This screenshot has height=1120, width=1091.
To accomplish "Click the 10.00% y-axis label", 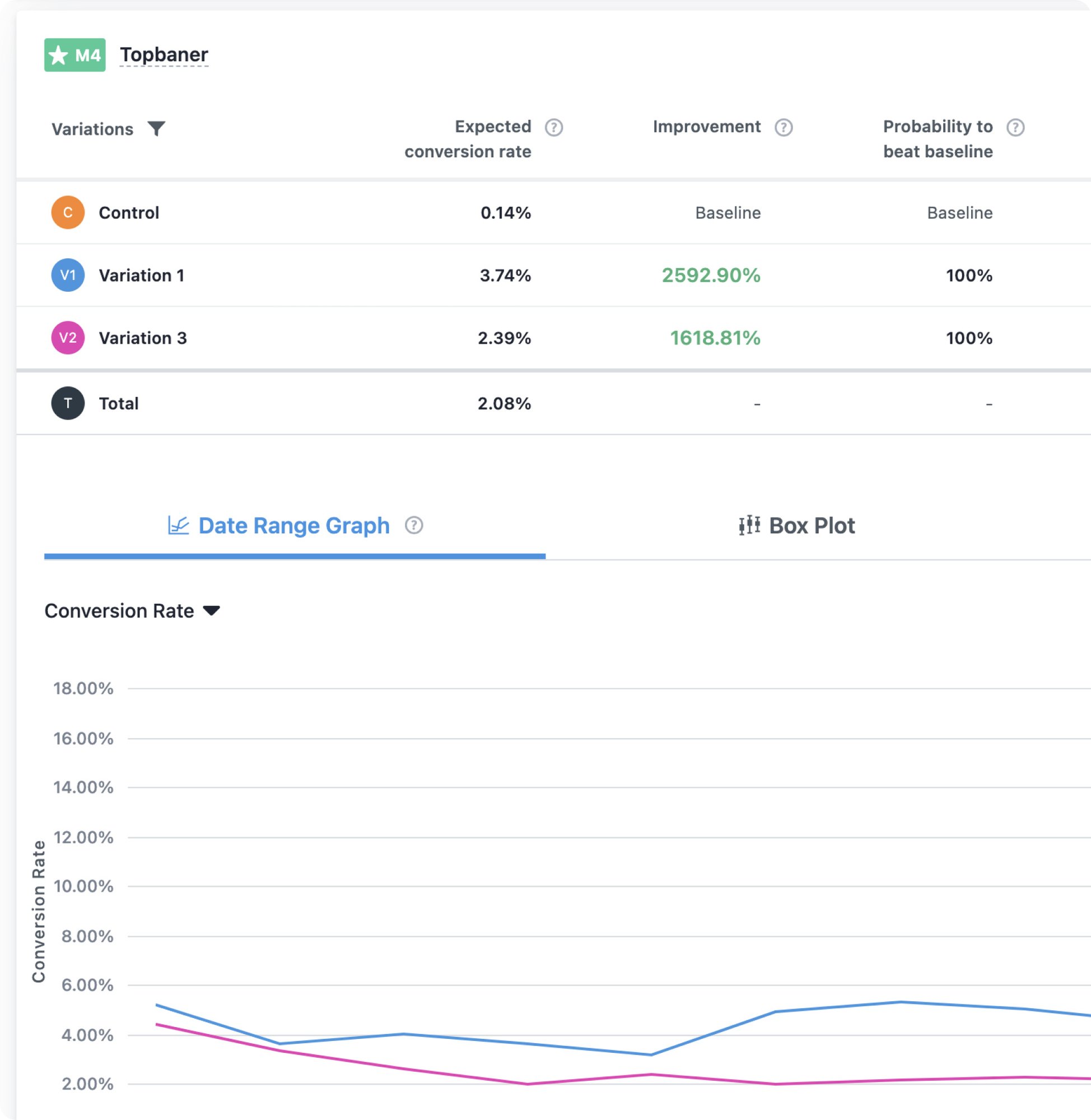I will 83,886.
